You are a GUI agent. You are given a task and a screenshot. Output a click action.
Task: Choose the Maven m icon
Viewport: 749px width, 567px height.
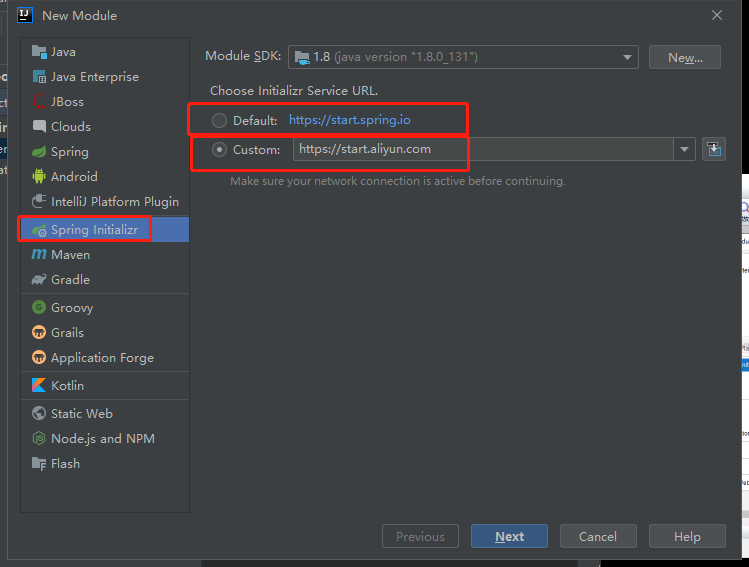pos(39,254)
